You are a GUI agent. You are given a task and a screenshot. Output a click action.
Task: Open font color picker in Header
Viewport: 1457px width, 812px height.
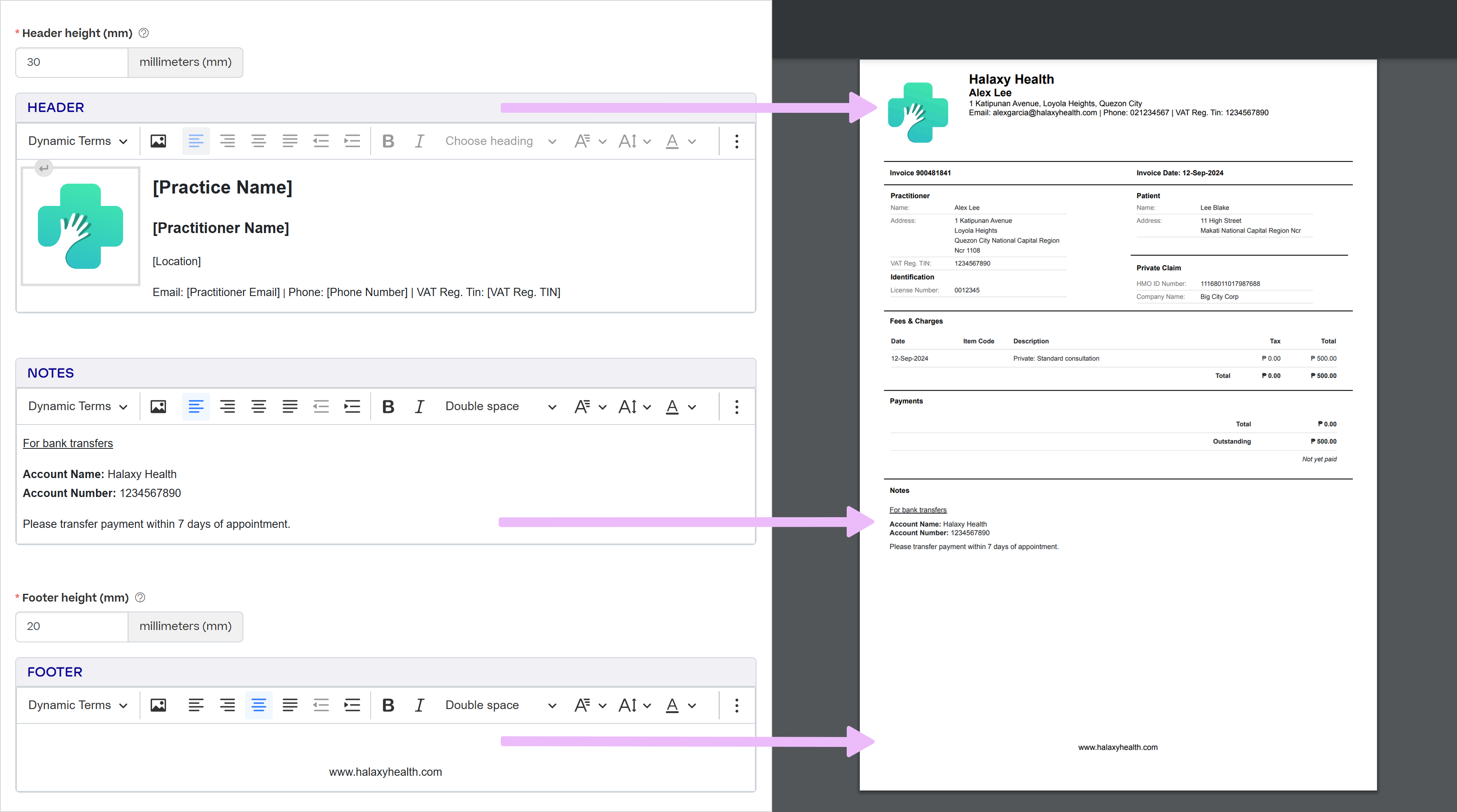tap(680, 141)
